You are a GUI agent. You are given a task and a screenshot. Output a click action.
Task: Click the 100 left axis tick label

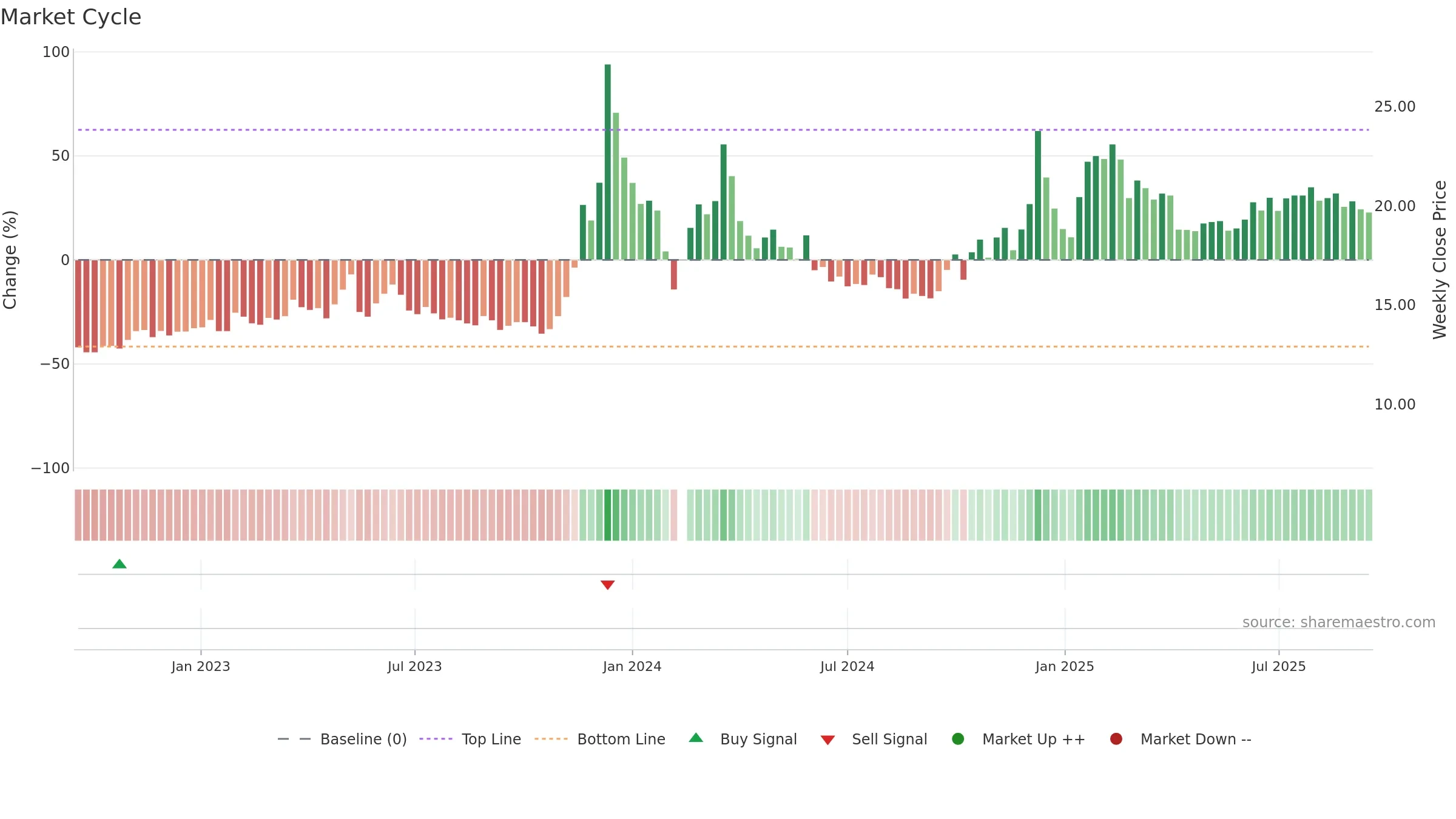point(56,52)
